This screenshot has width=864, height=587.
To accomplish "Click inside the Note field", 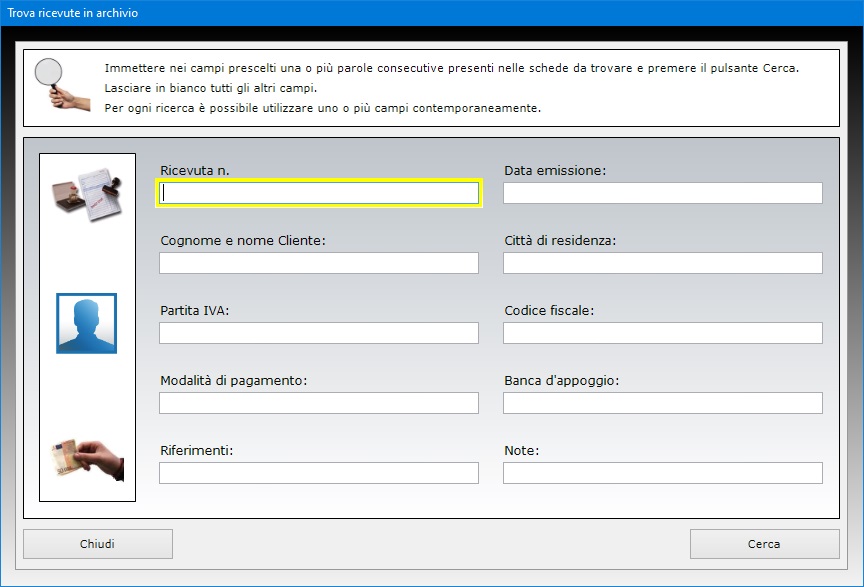I will [662, 473].
